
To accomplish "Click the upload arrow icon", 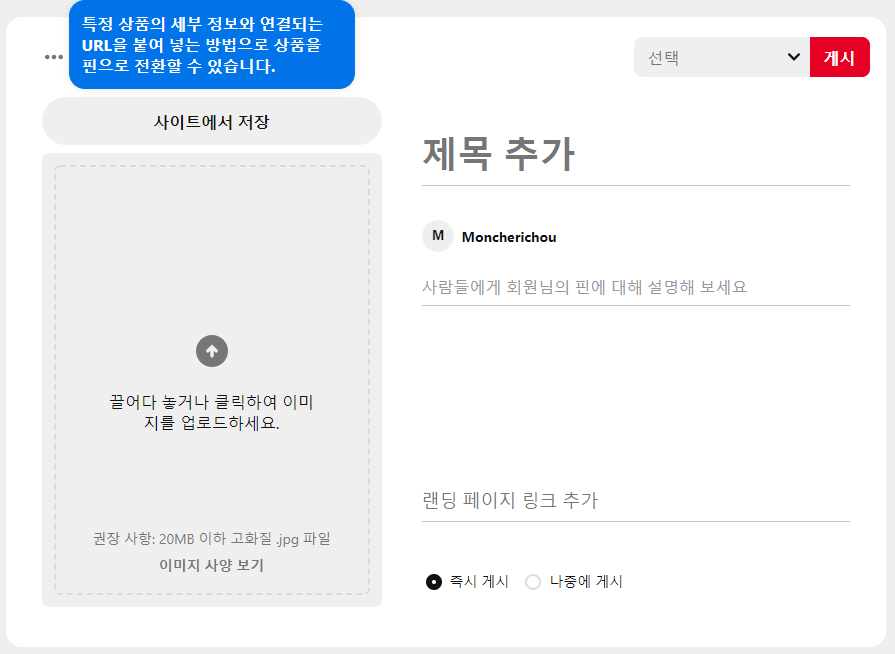I will pos(212,351).
